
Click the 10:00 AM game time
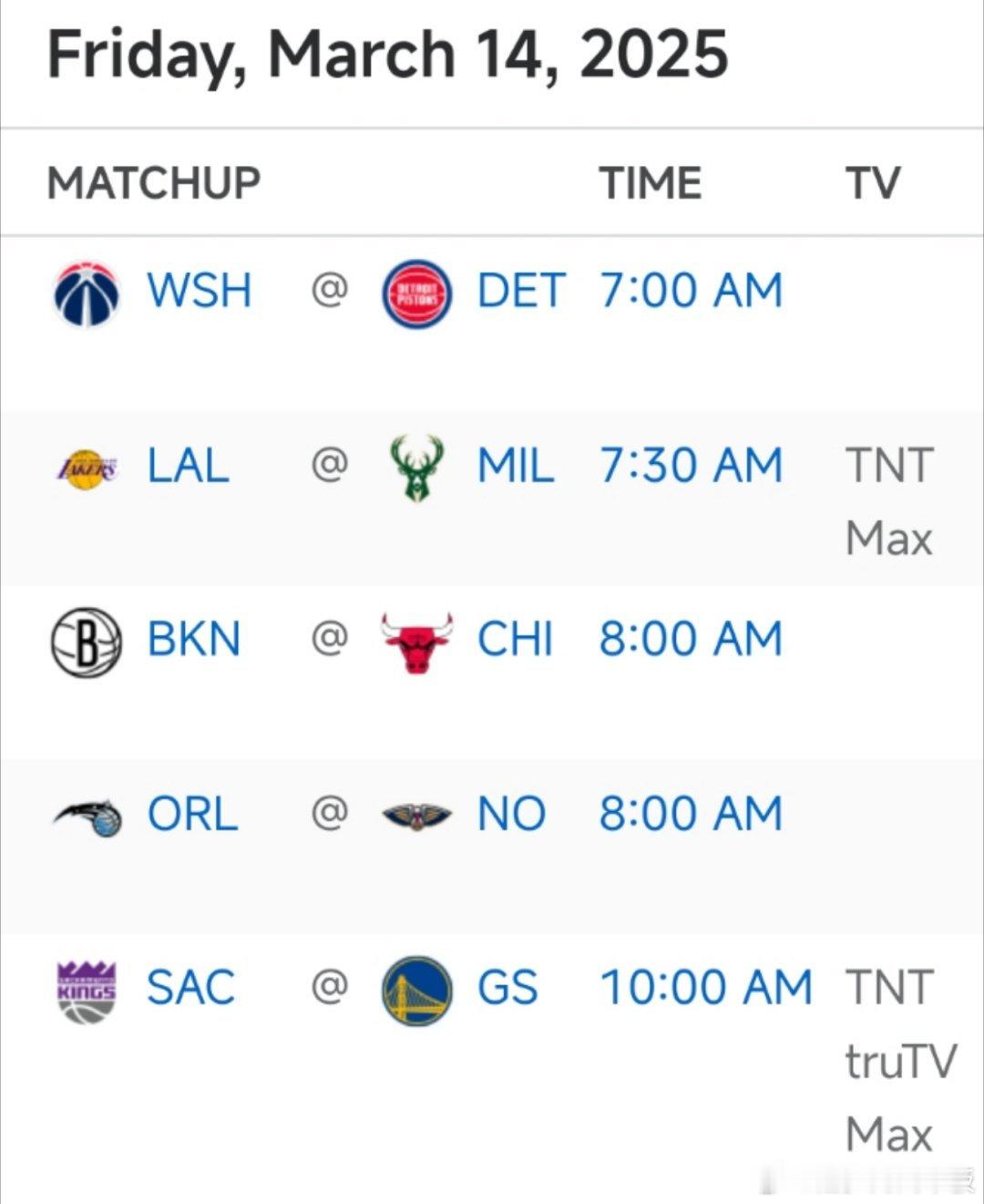[706, 988]
